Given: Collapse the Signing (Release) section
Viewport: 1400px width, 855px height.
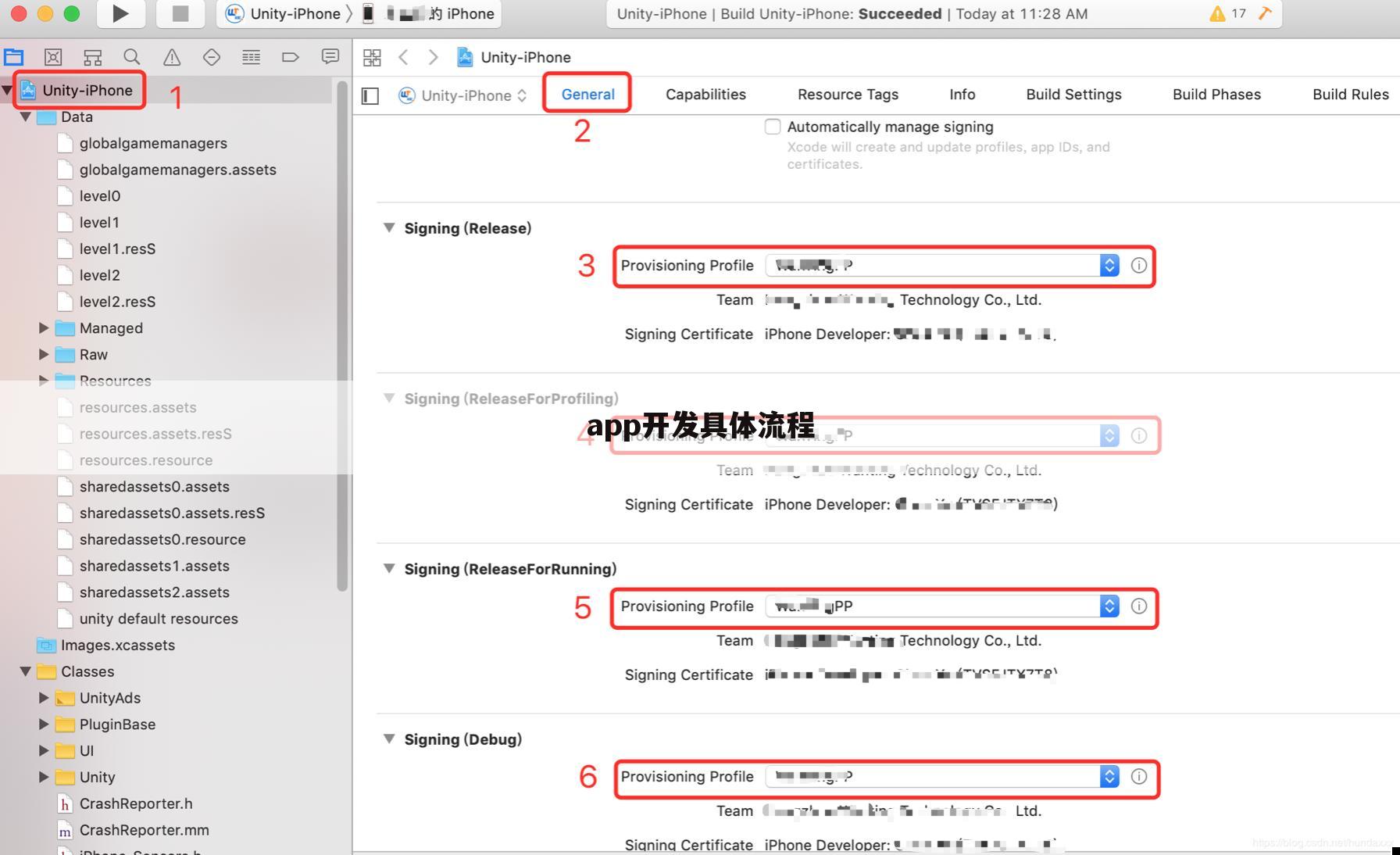Looking at the screenshot, I should tap(389, 228).
